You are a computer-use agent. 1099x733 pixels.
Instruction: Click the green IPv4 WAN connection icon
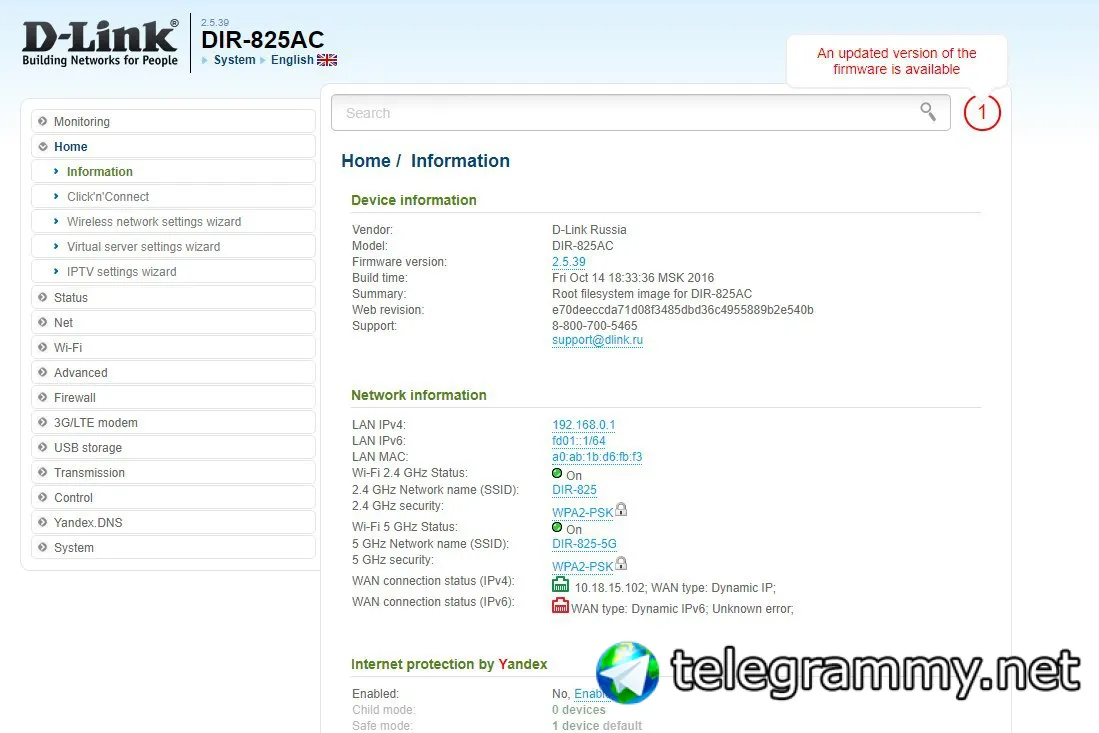(560, 585)
